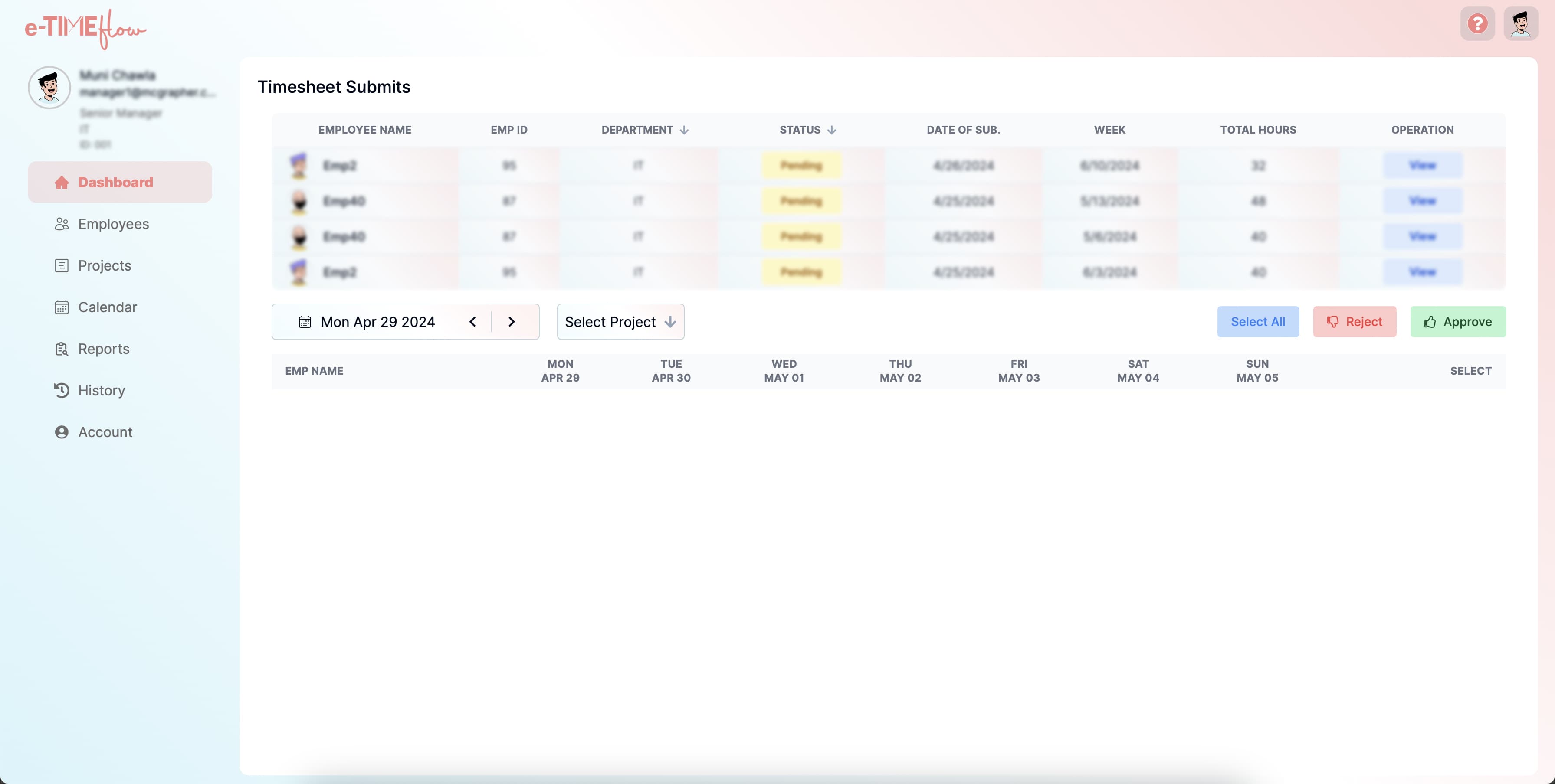Click the Projects list icon
This screenshot has height=784, width=1555.
[62, 265]
